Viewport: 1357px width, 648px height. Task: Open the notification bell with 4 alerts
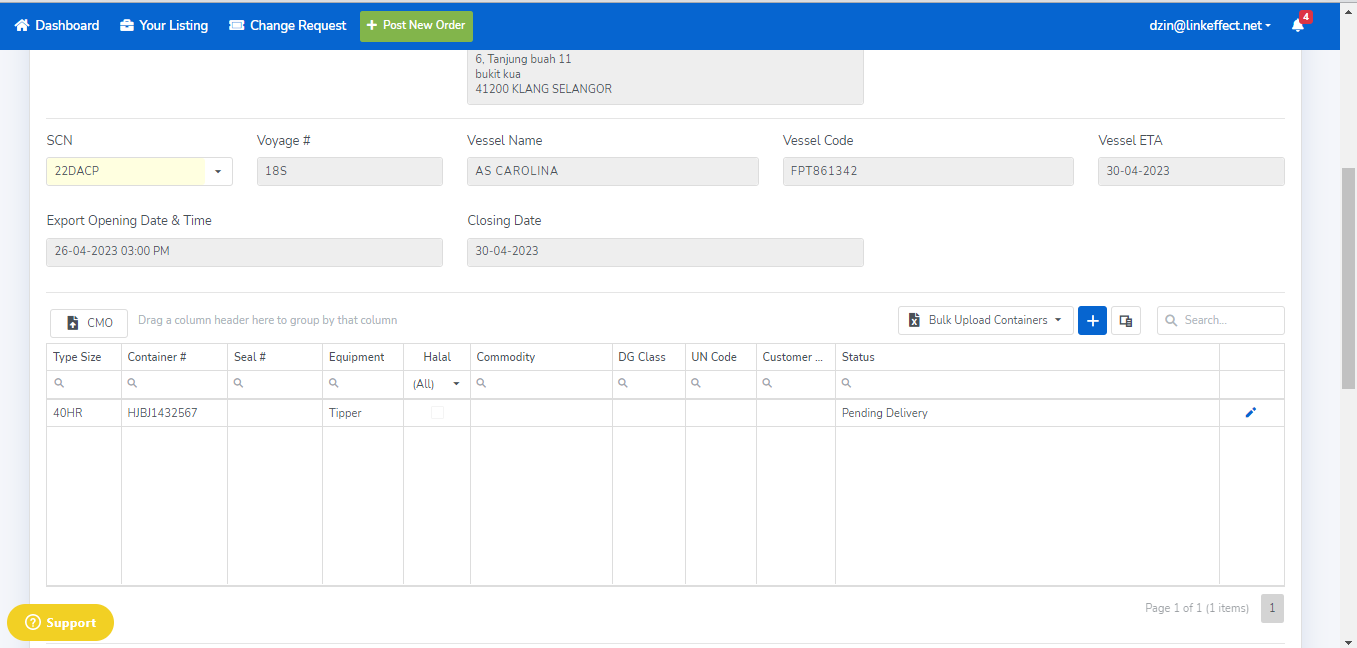(1298, 26)
